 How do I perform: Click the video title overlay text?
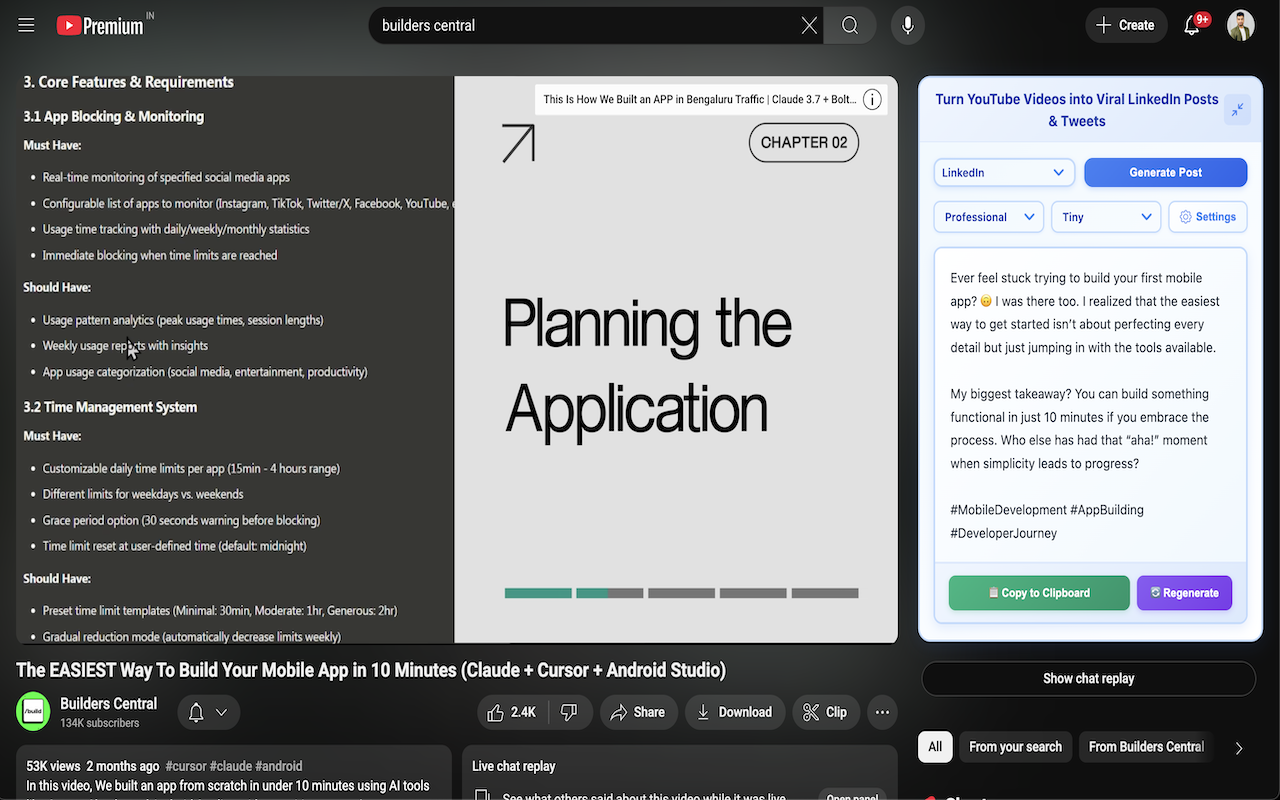(699, 100)
